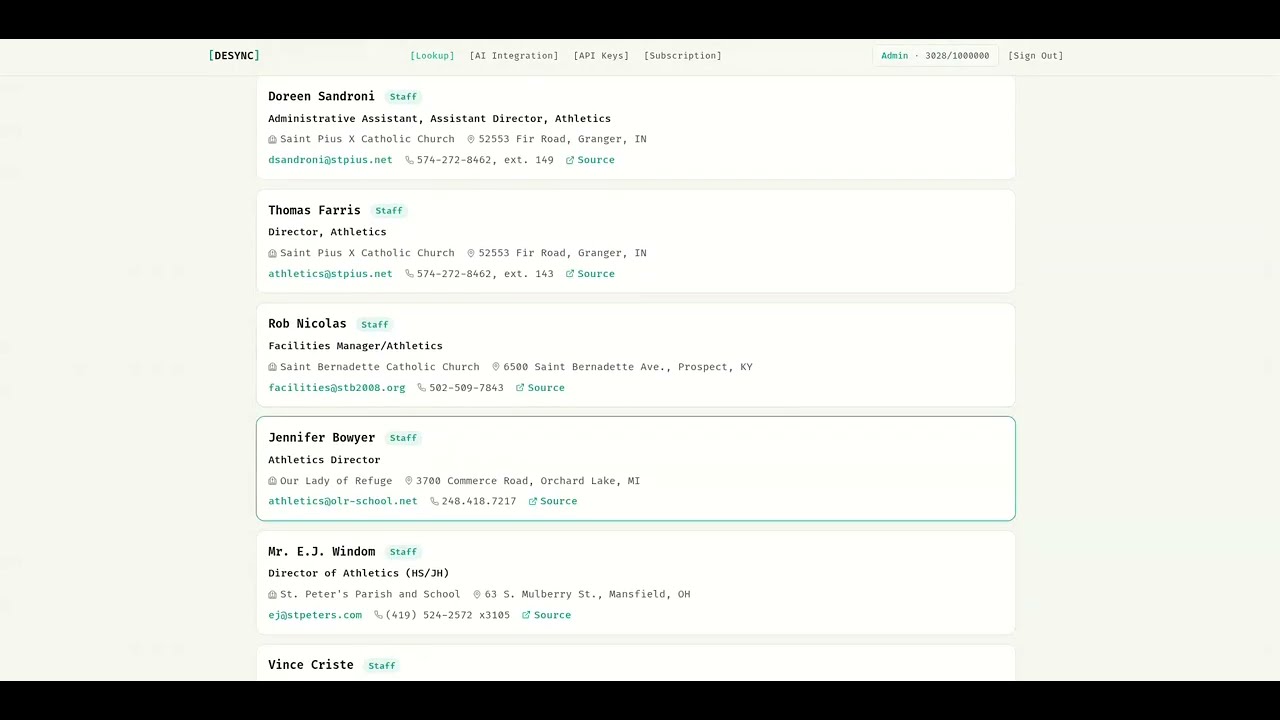The image size is (1280, 720).
Task: Click Sign Out
Action: pyautogui.click(x=1036, y=56)
